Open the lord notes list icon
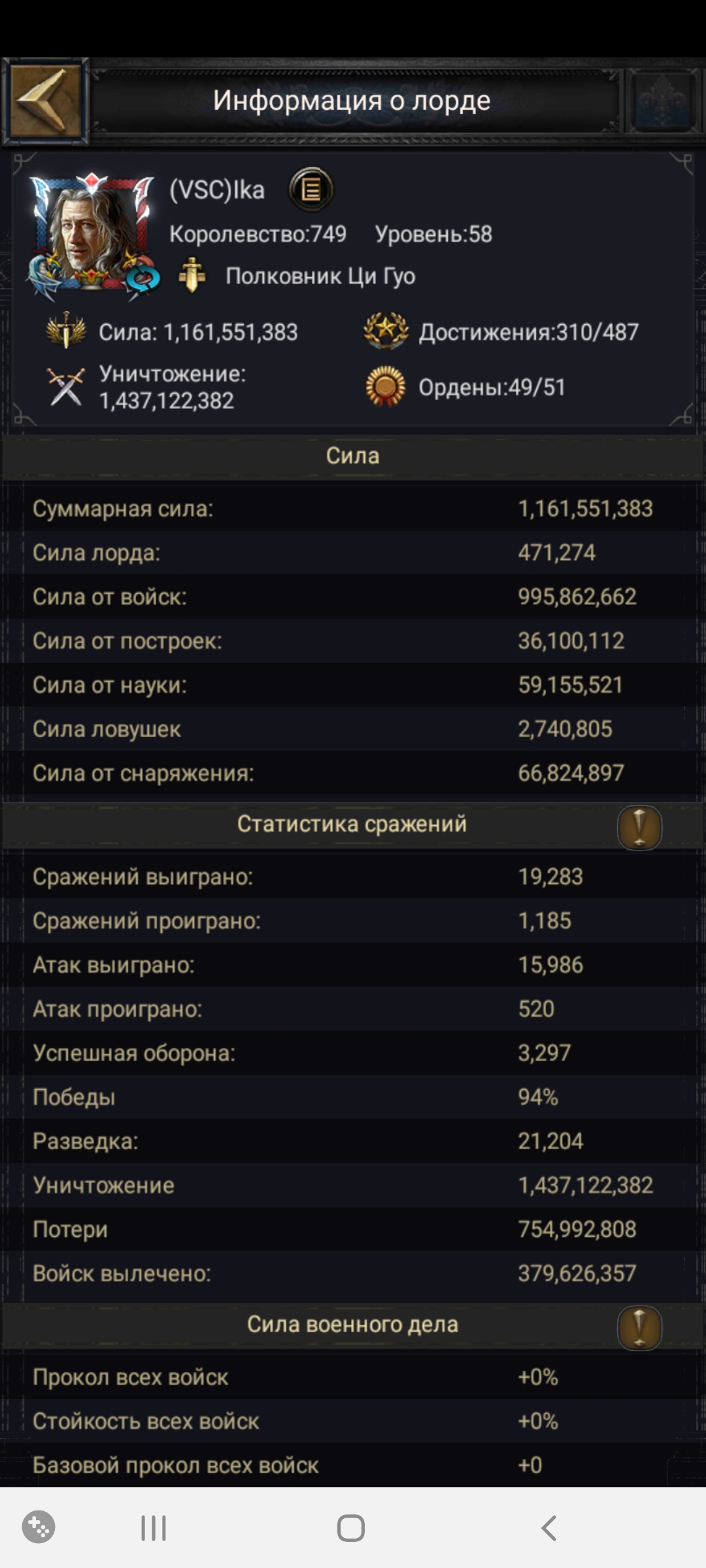 (311, 190)
